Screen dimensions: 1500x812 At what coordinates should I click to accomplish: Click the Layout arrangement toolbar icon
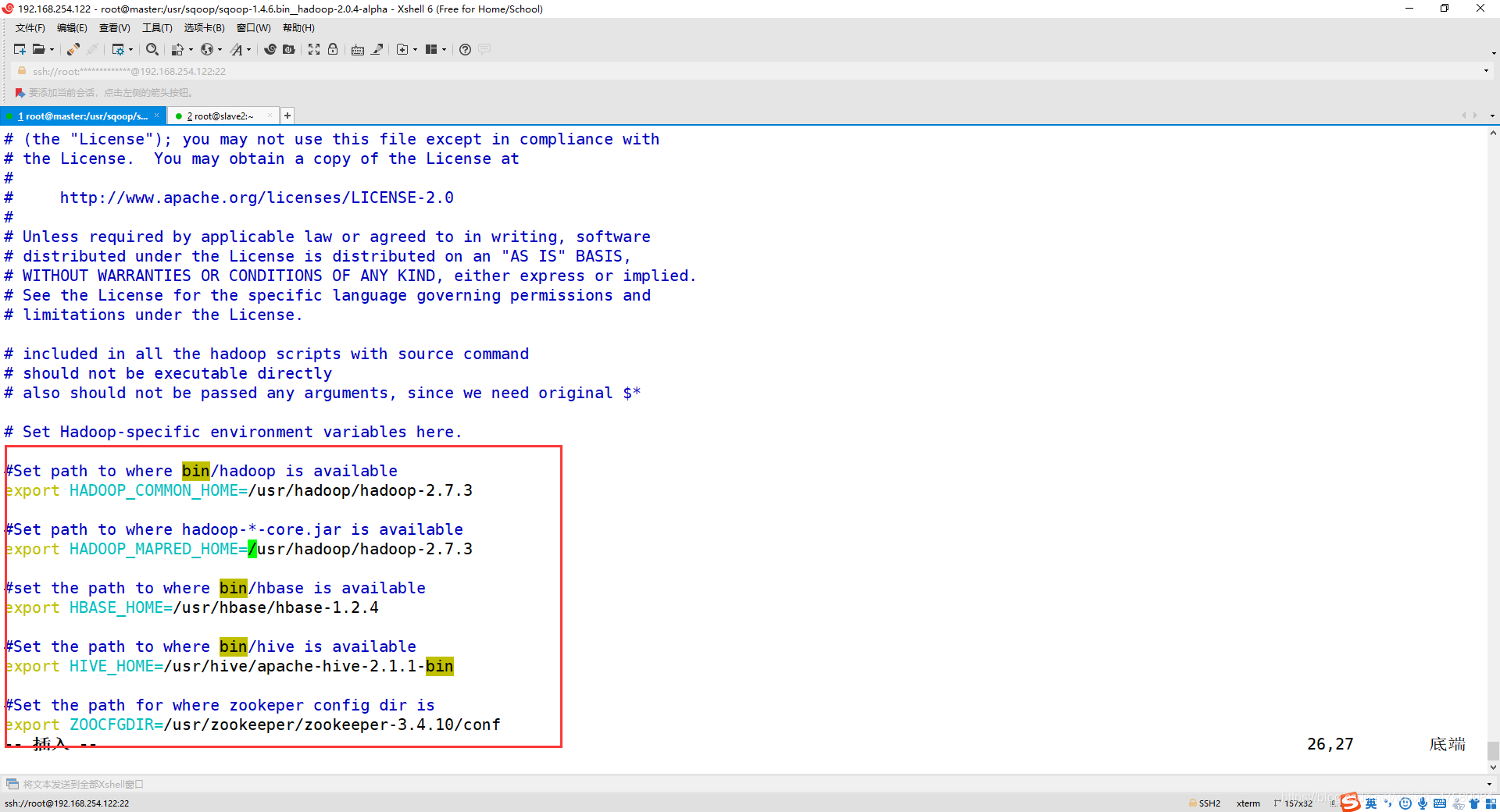coord(431,49)
